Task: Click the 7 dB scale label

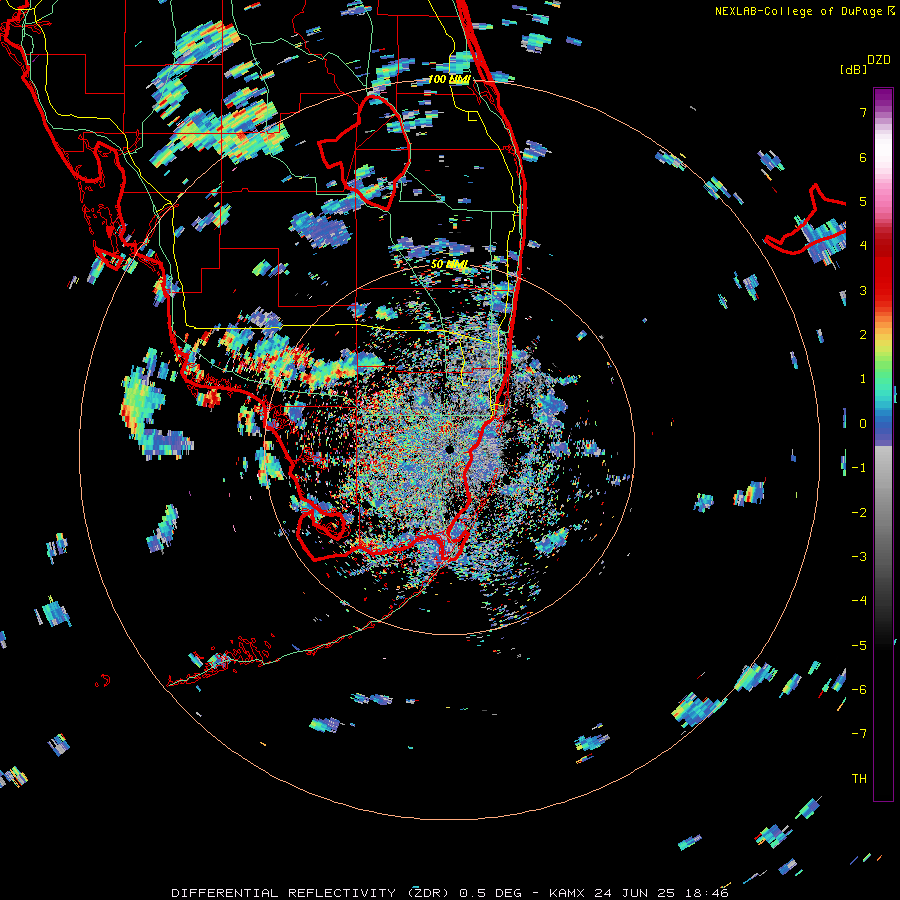Action: (863, 112)
